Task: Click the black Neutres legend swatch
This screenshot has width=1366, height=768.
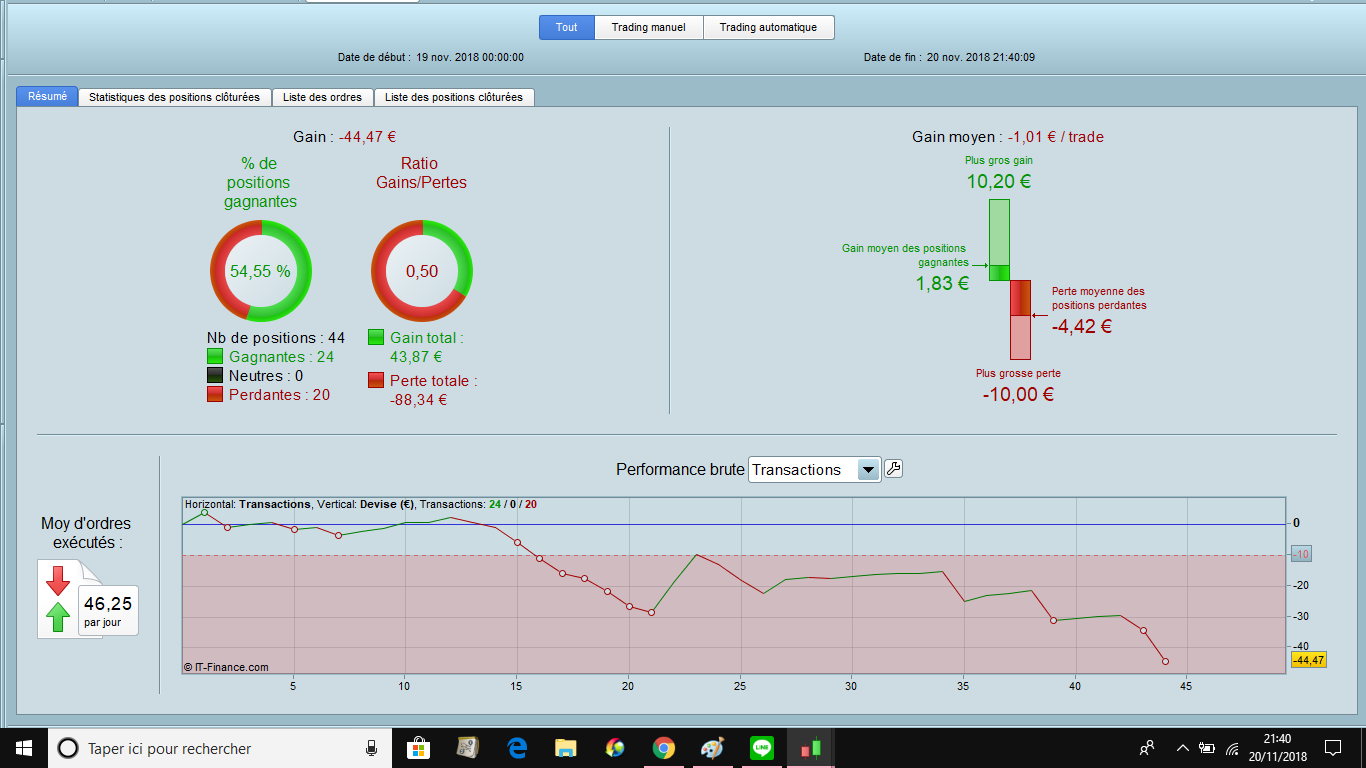Action: pos(215,375)
